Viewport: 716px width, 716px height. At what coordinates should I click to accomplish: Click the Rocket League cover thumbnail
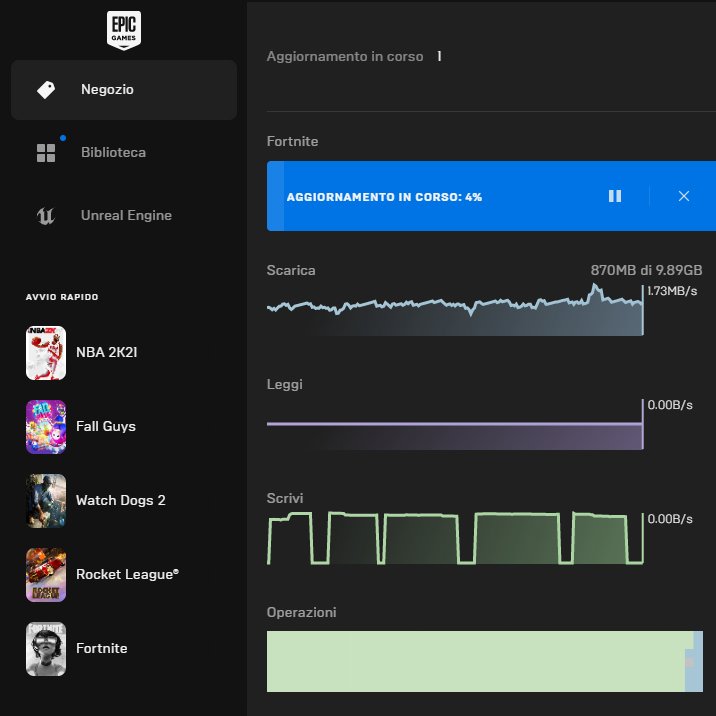click(x=46, y=575)
